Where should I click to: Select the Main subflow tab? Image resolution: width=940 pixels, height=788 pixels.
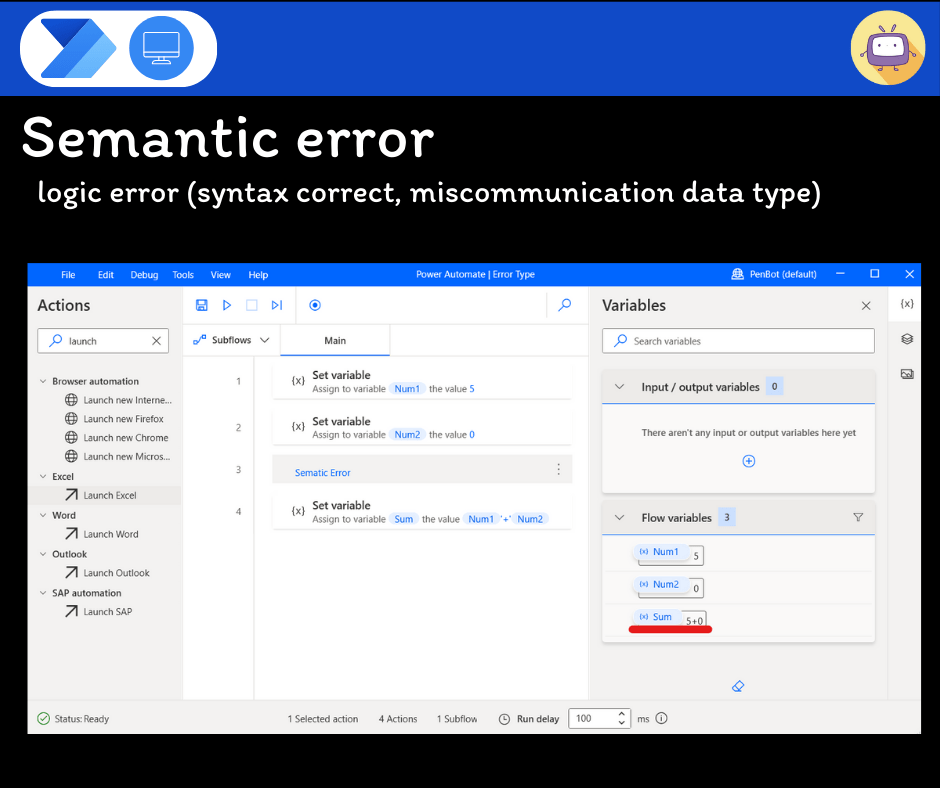[335, 341]
